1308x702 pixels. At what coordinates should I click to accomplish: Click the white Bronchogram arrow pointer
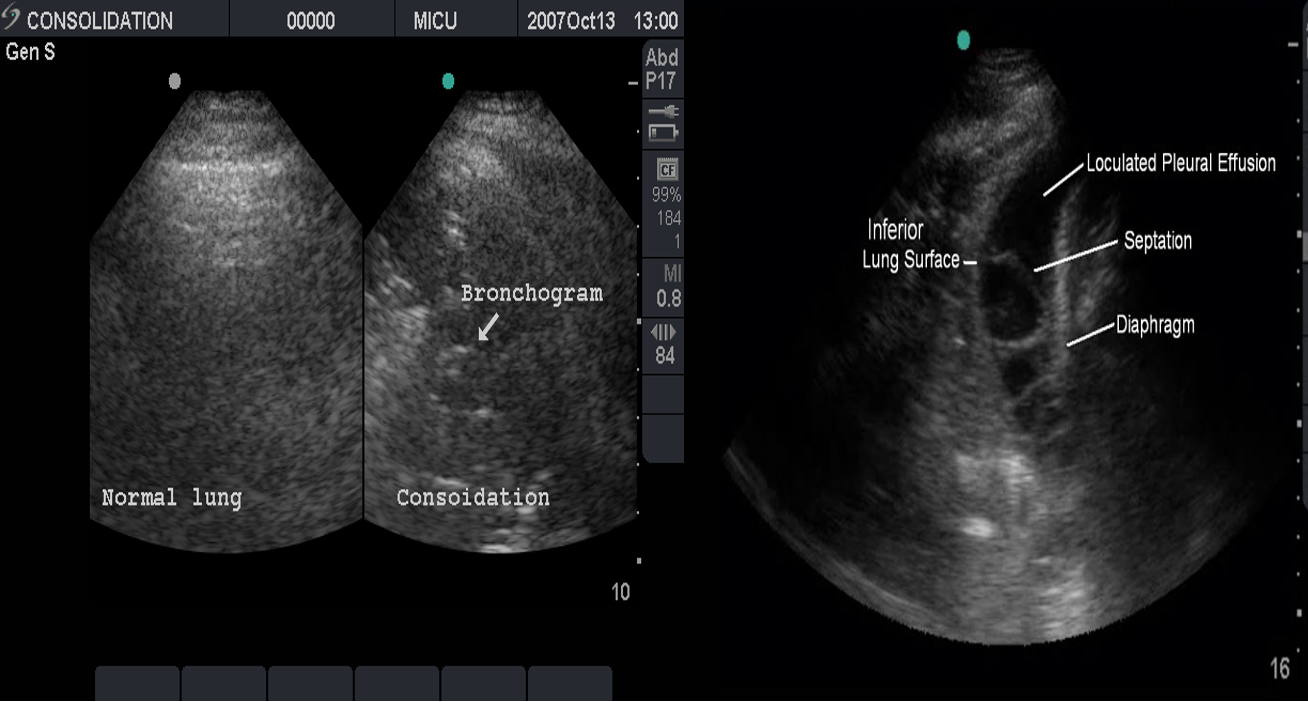489,327
